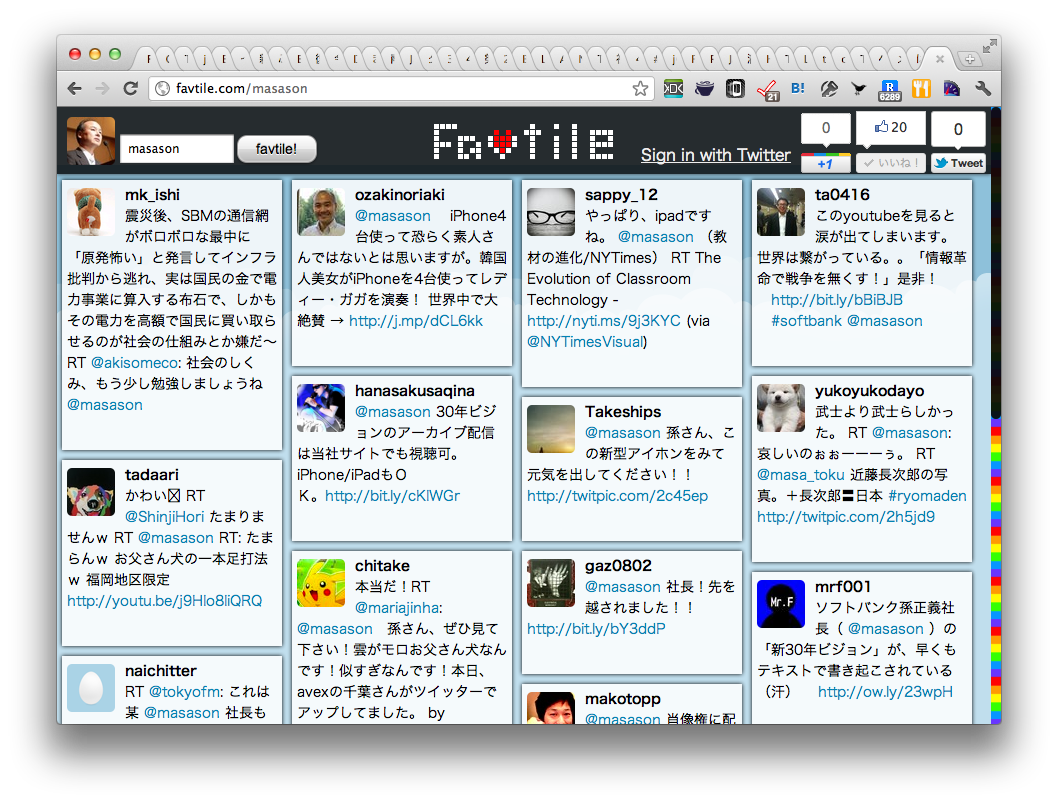This screenshot has height=803, width=1058.
Task: Open Takeships' sunset avatar
Action: pos(551,428)
